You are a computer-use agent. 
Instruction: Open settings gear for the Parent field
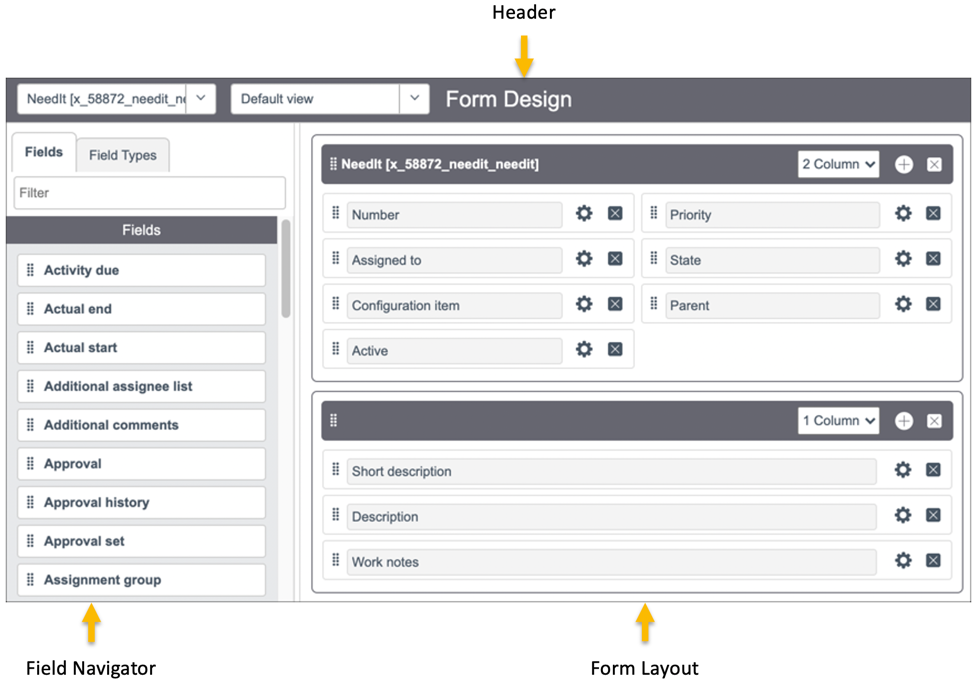902,305
